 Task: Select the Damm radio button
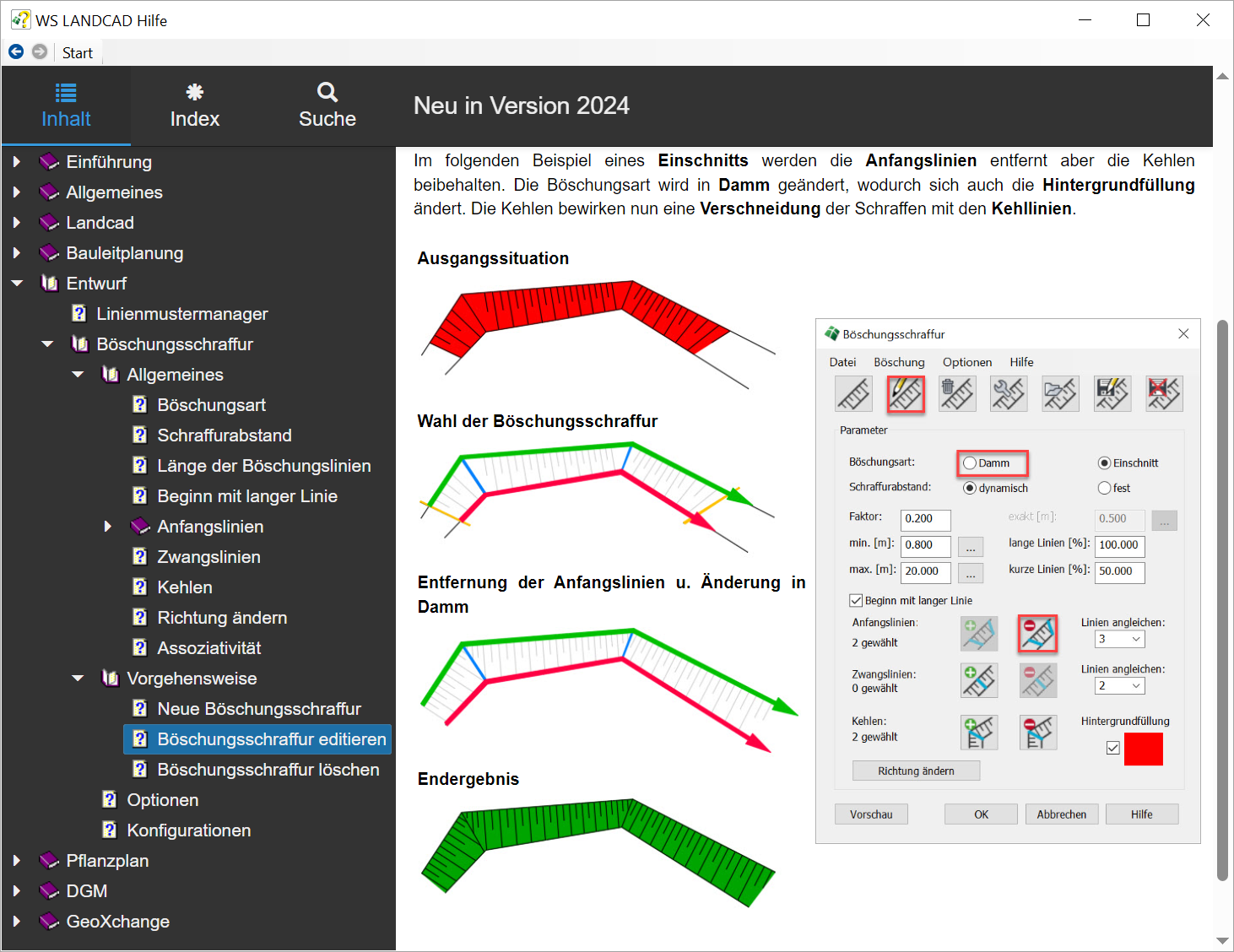[x=970, y=463]
